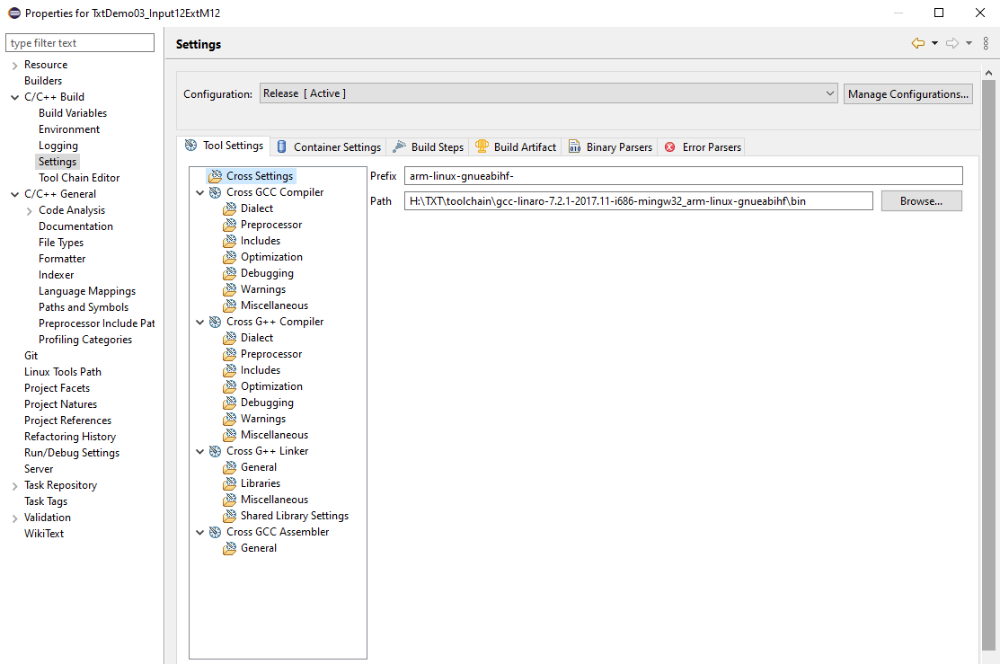Click Browse to change the toolchain path
This screenshot has height=664, width=1000.
point(920,200)
